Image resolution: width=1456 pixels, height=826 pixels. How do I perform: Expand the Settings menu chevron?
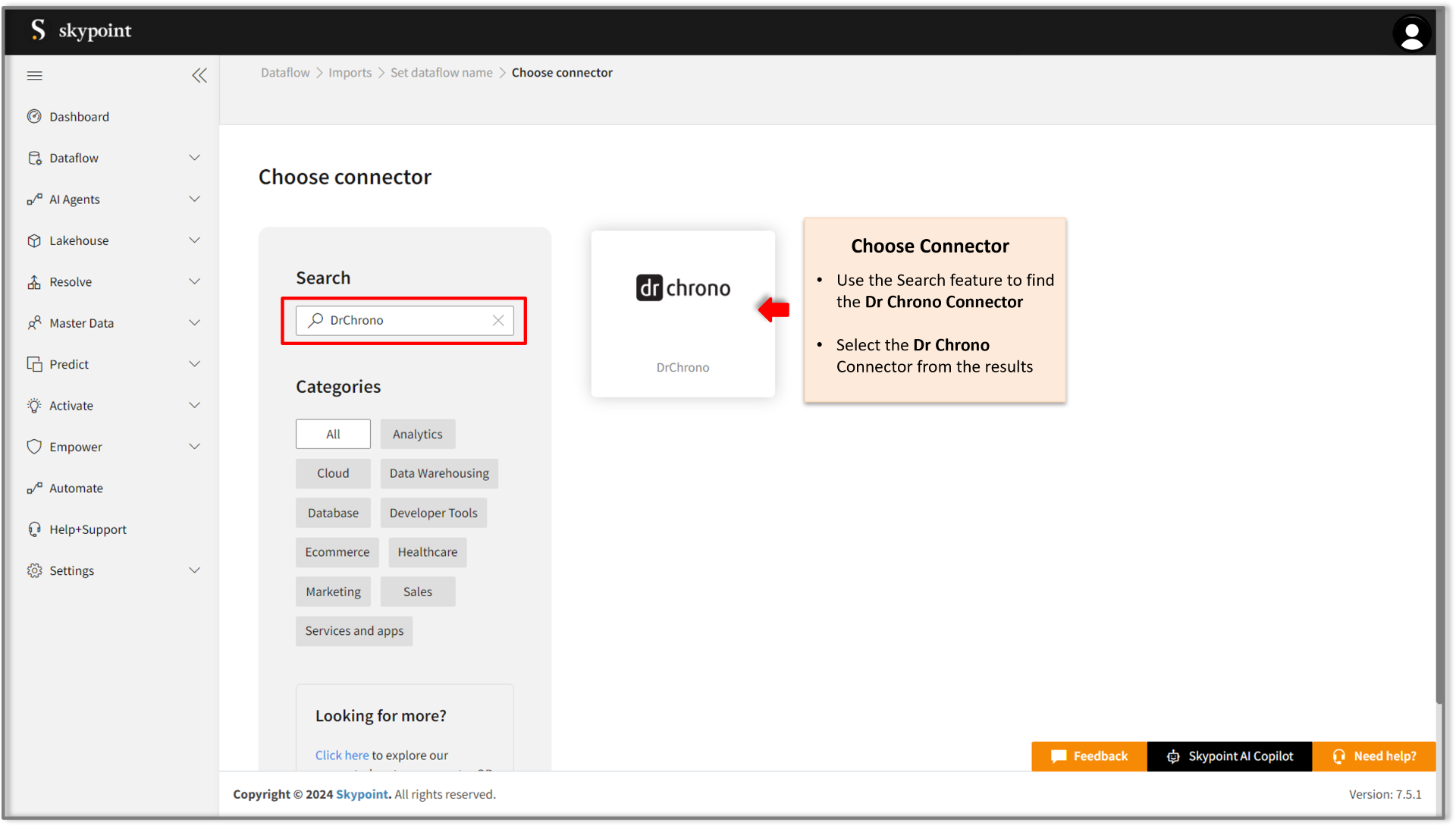click(194, 570)
